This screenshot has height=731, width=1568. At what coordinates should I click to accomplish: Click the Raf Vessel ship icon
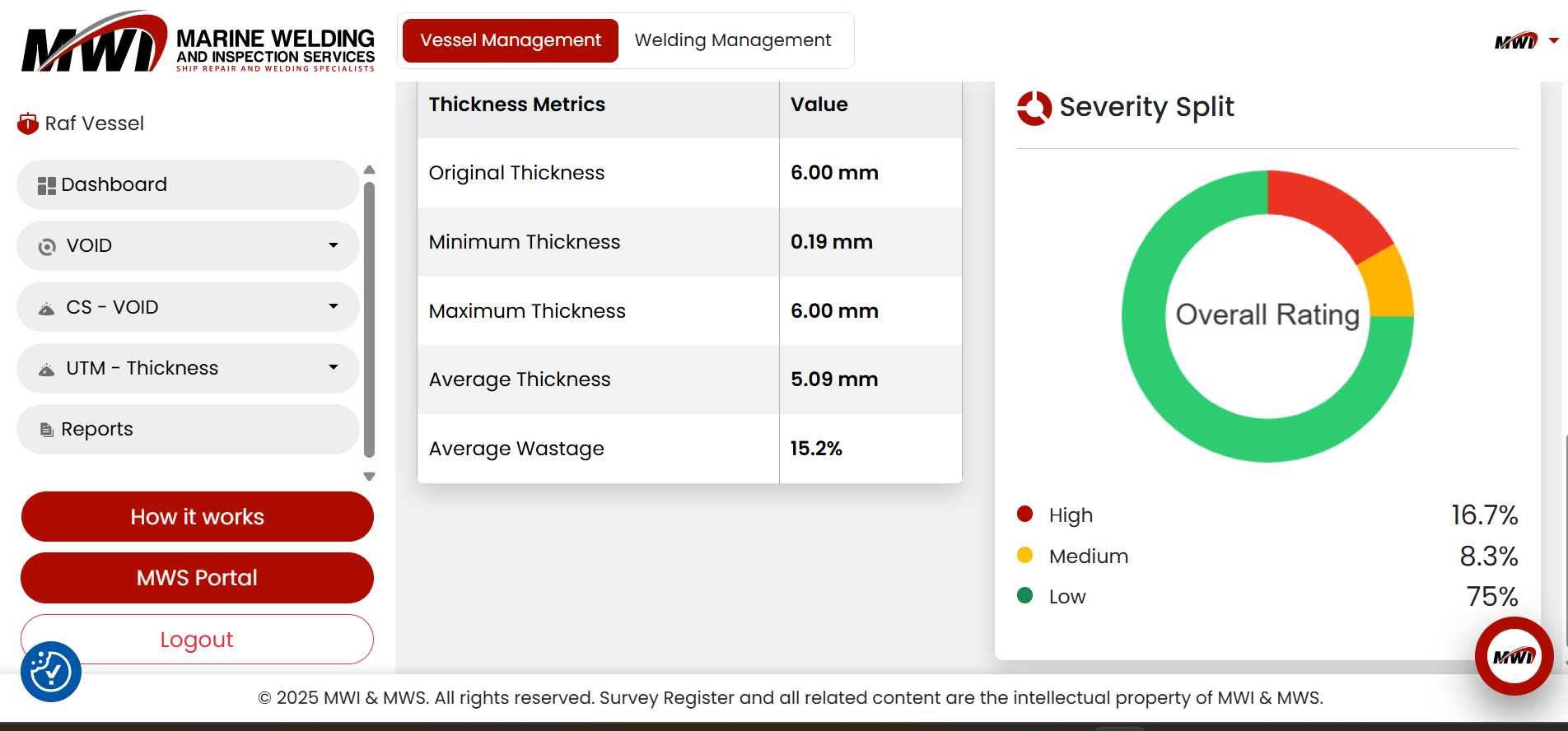pos(28,123)
